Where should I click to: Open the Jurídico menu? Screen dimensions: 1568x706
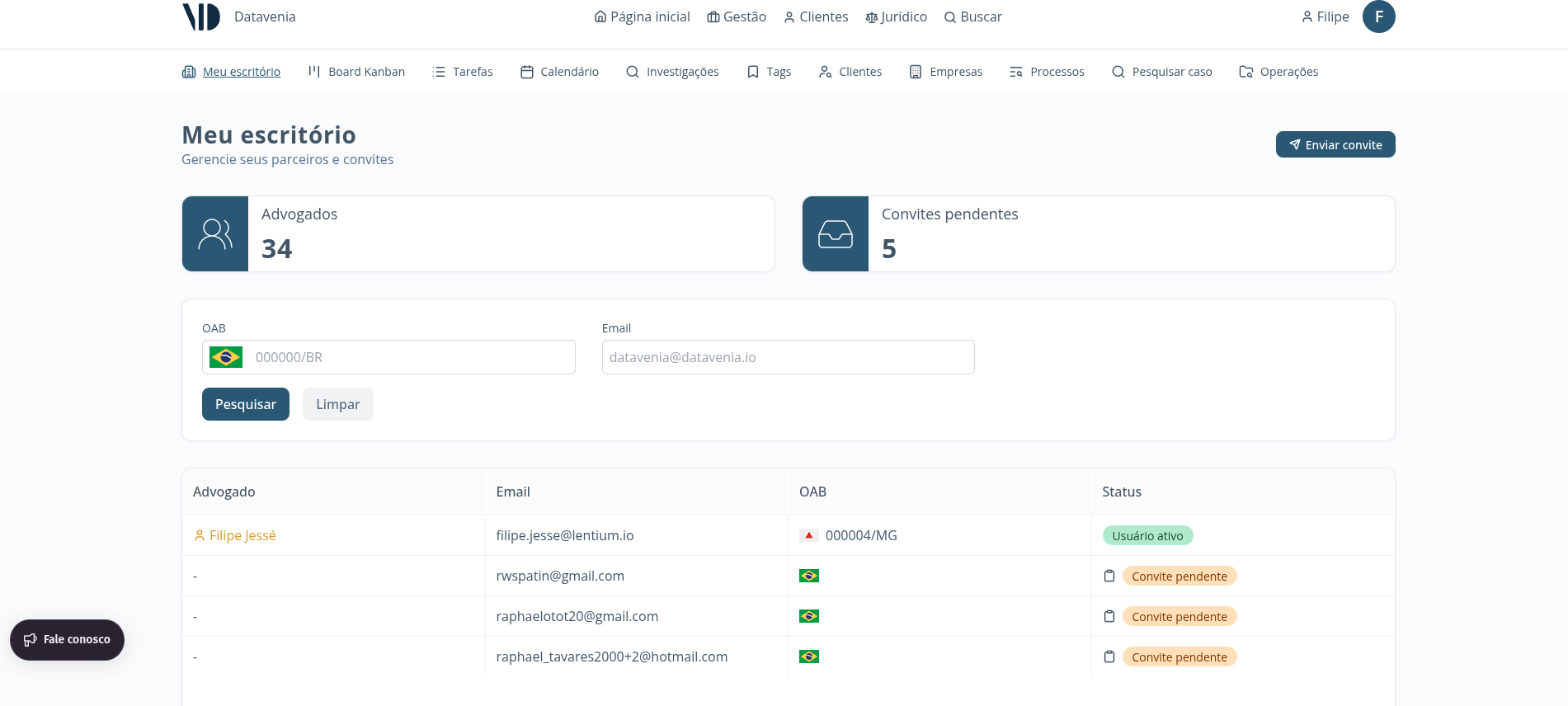click(896, 16)
